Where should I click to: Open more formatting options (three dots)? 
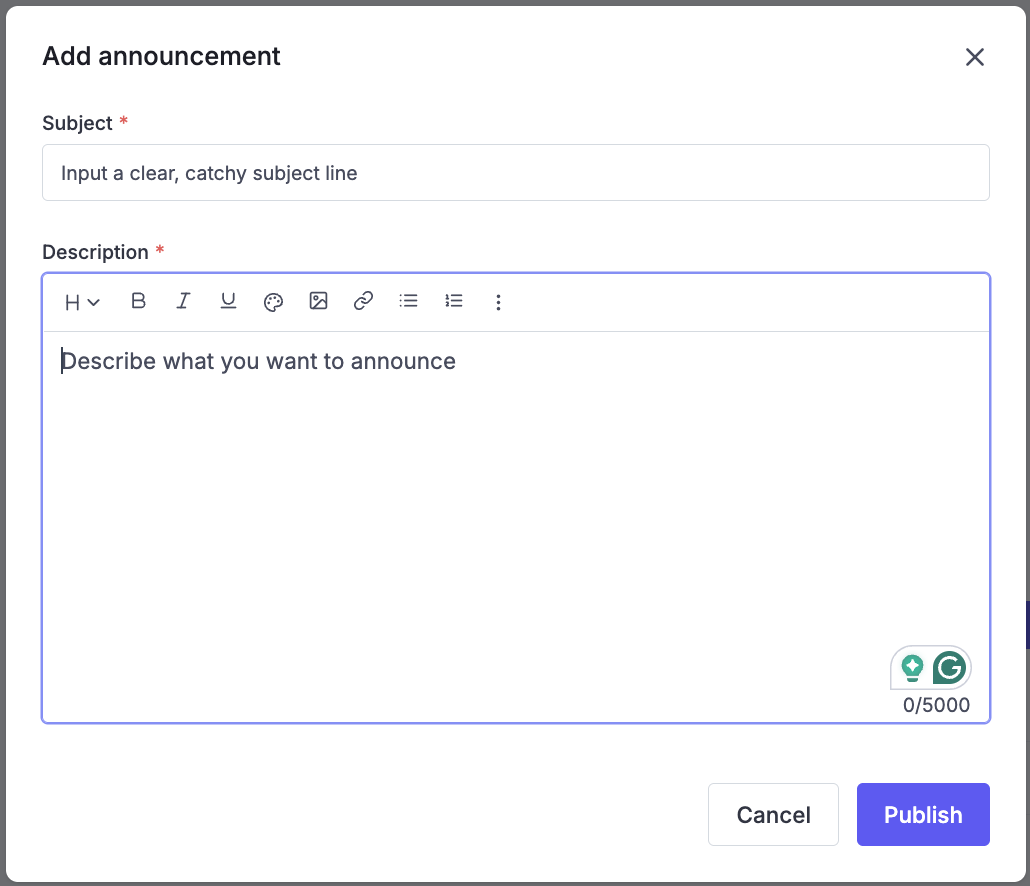[498, 302]
